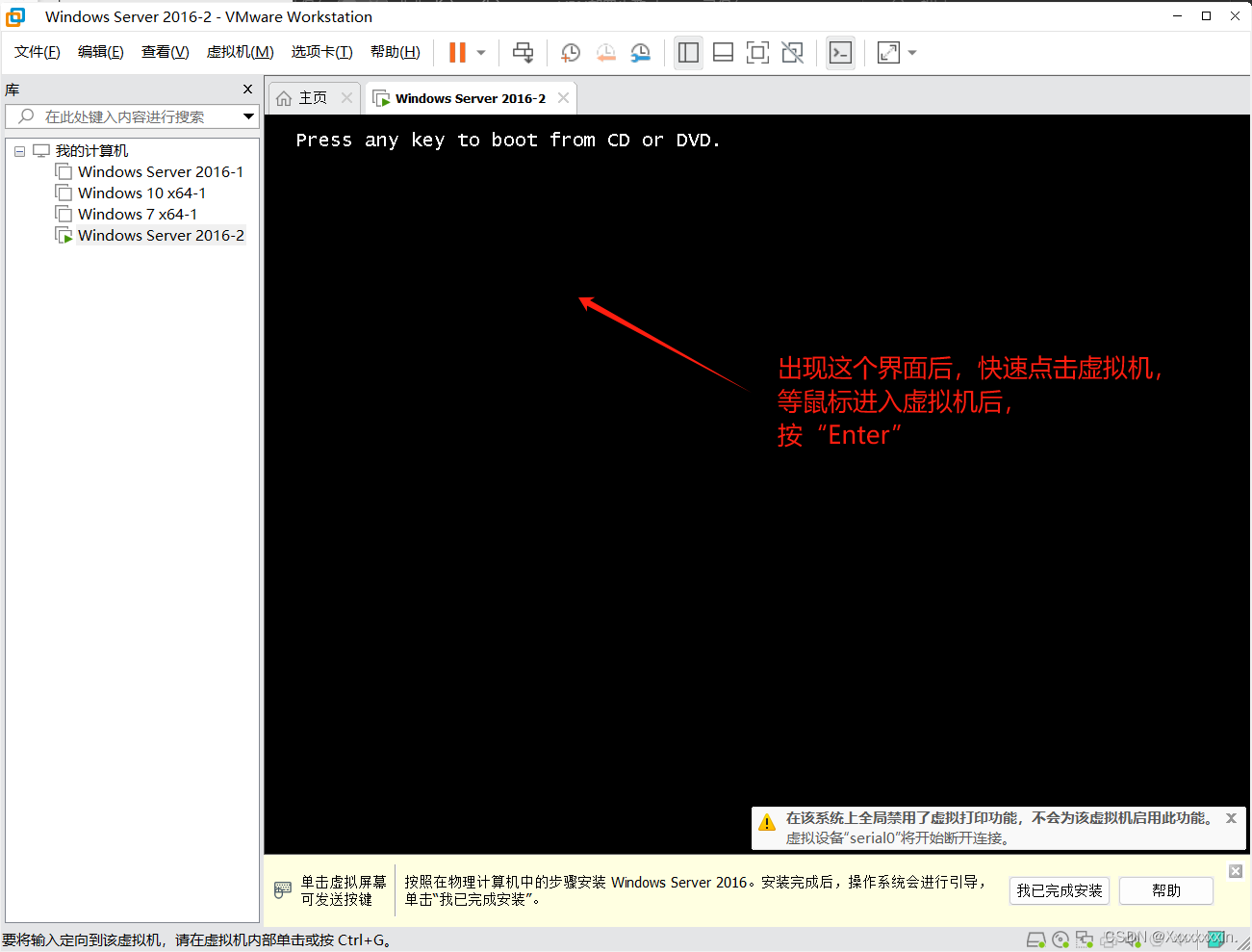
Task: Click the magnifier icon in library search
Action: (x=26, y=116)
